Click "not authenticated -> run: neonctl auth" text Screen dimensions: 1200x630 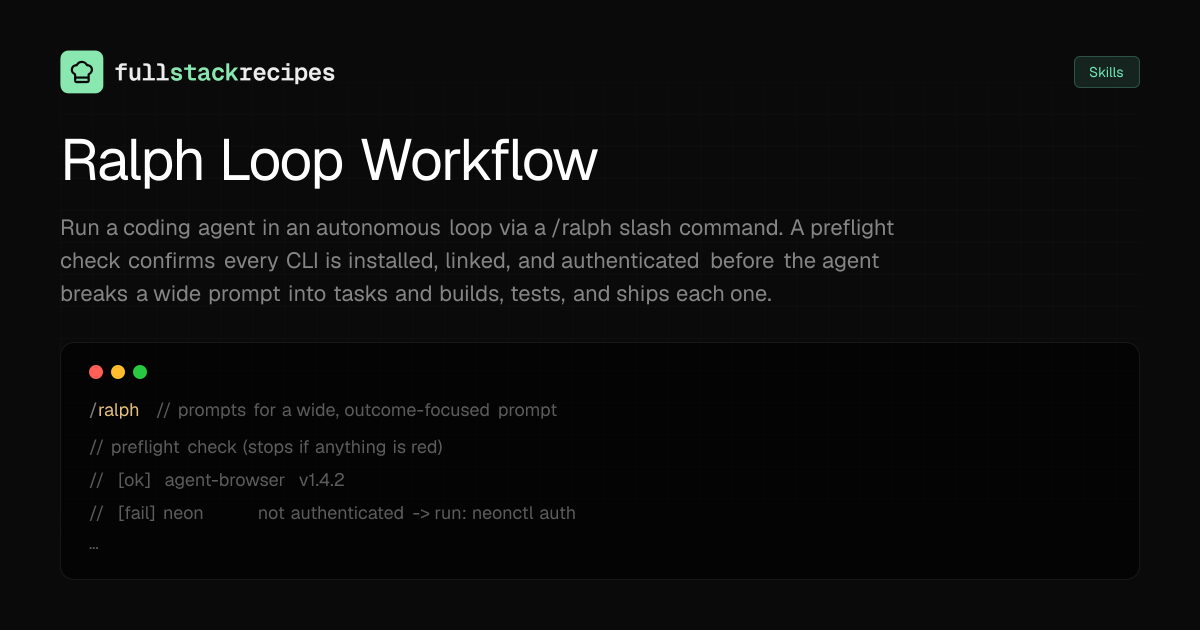(x=417, y=513)
